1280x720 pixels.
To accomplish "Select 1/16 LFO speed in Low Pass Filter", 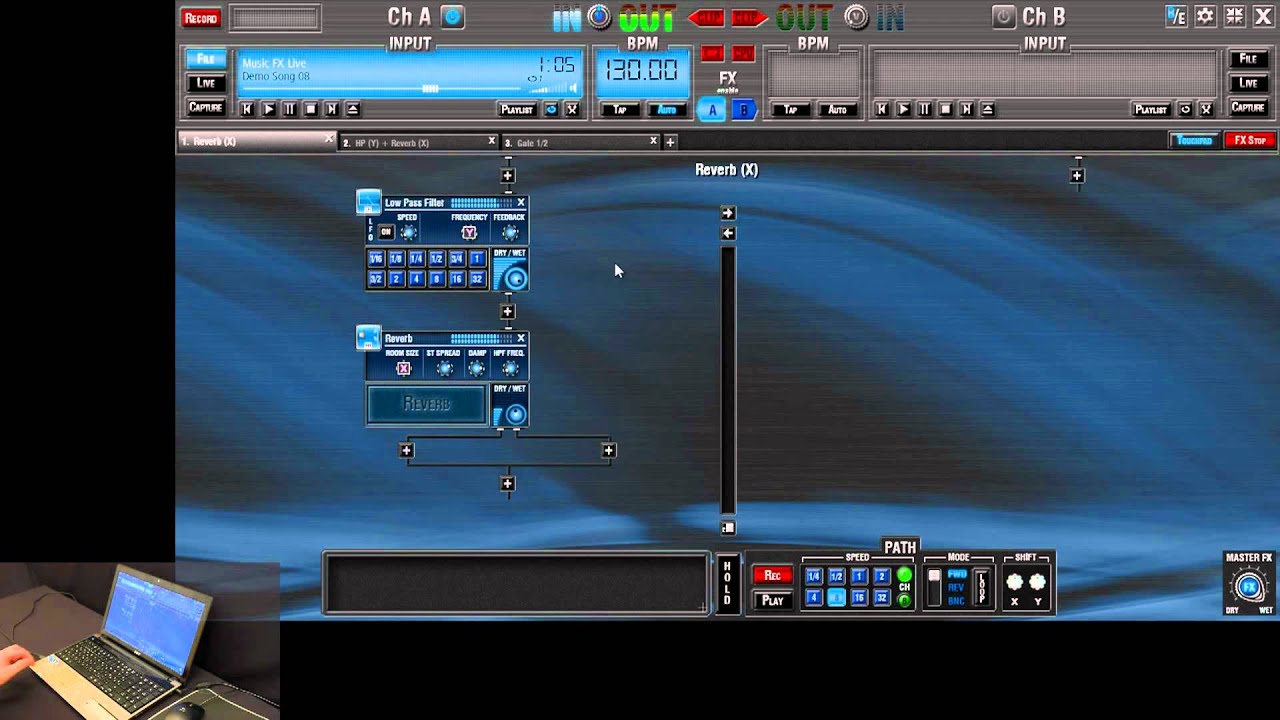I will click(x=376, y=258).
